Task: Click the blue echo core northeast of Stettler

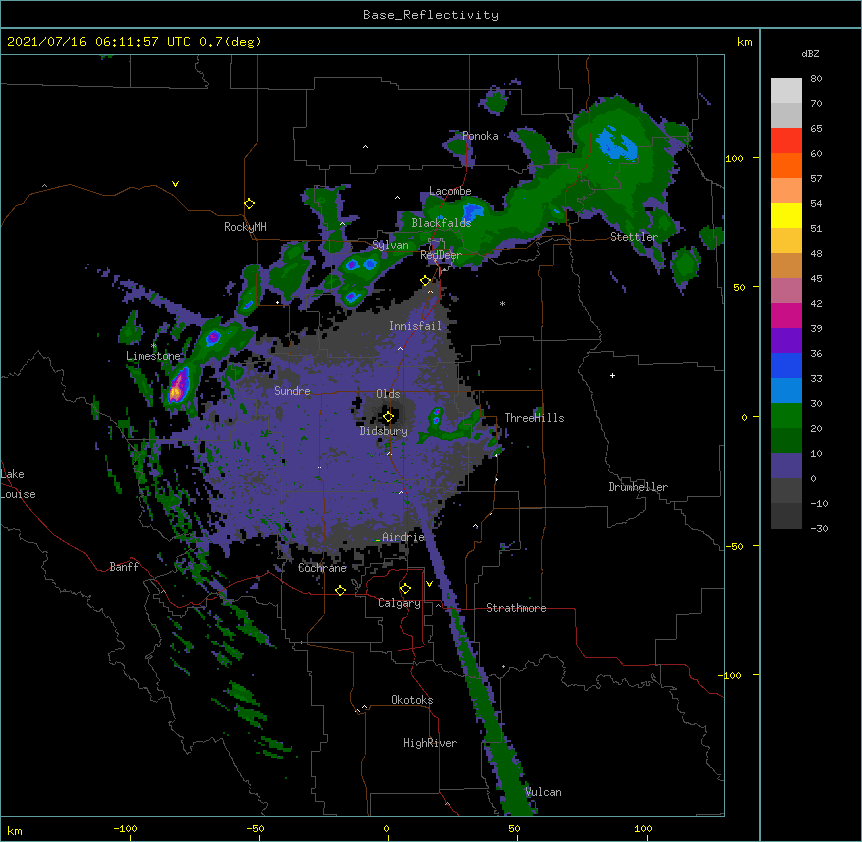Action: click(x=616, y=143)
